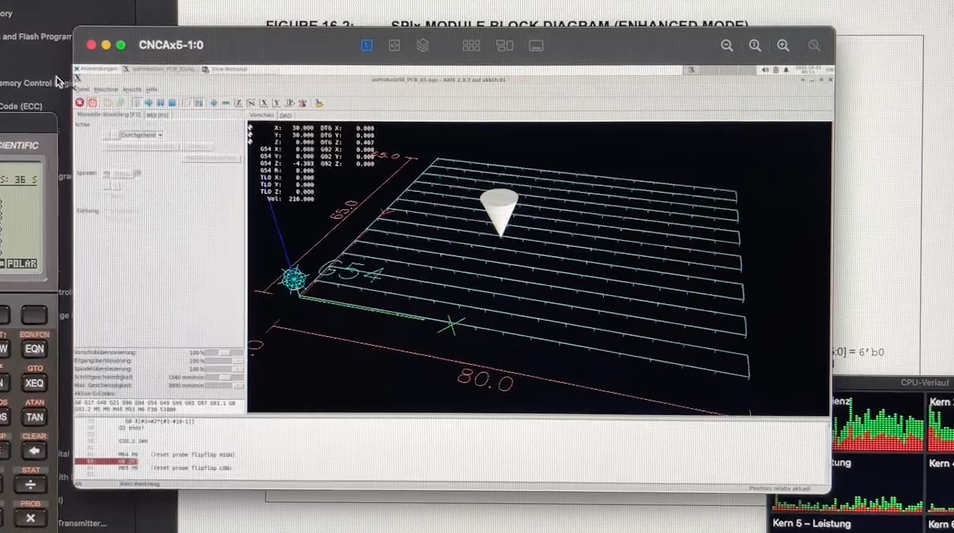Select the X view icon

point(264,102)
